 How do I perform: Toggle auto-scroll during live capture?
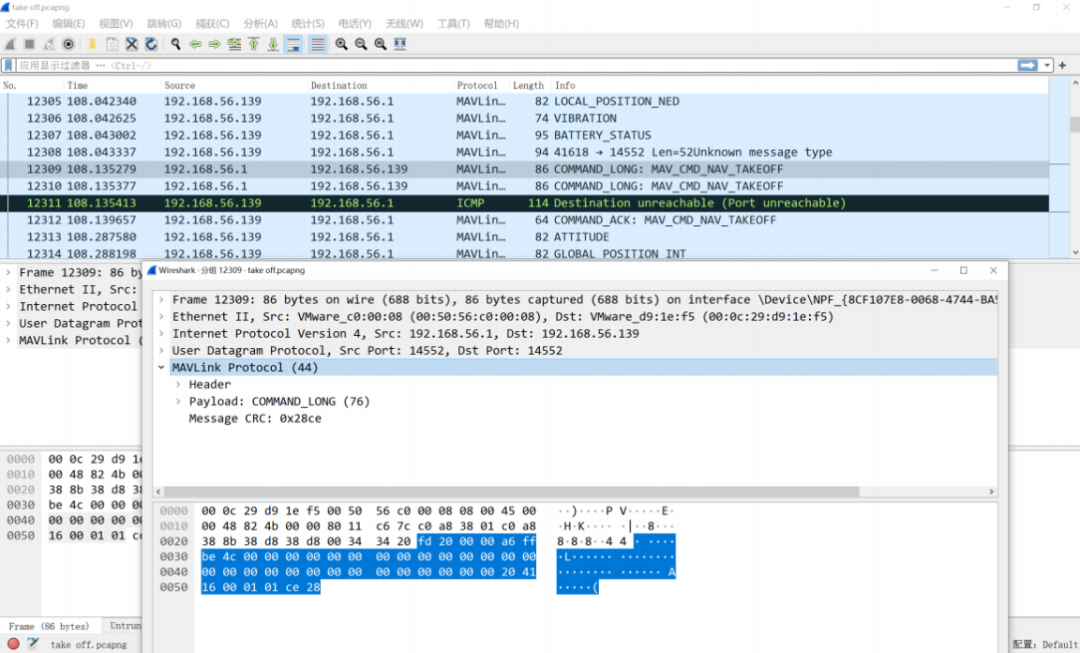click(293, 44)
